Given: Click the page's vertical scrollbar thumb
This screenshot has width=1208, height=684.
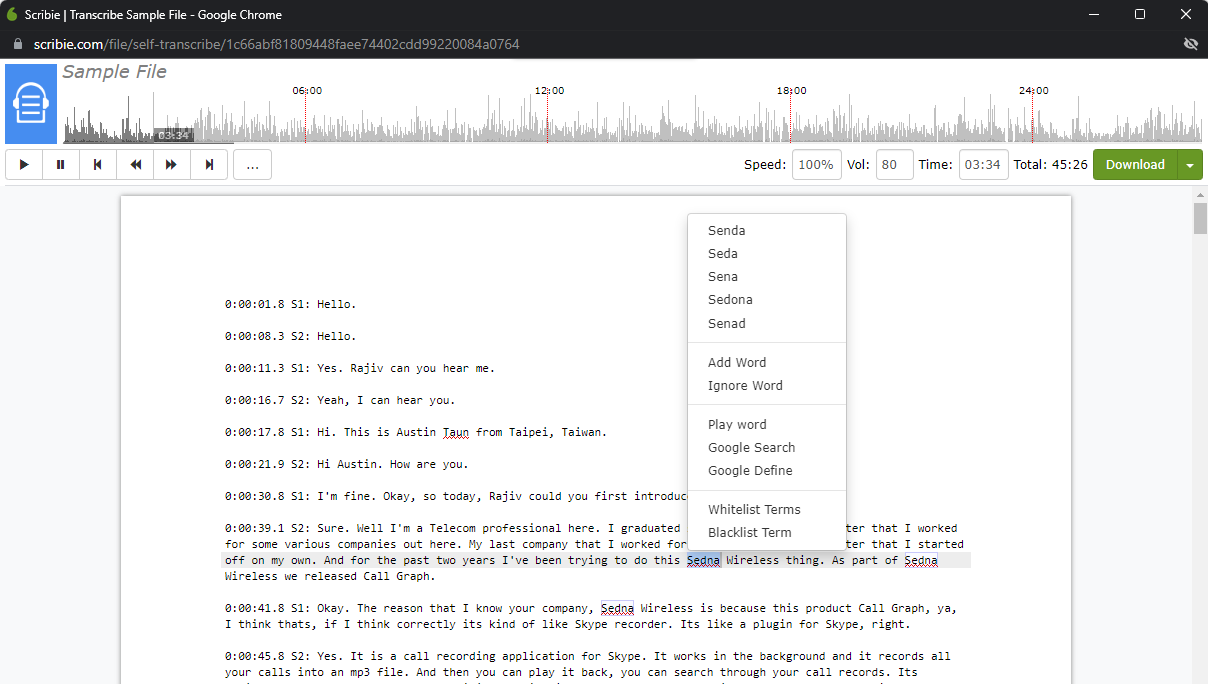Looking at the screenshot, I should [1199, 218].
